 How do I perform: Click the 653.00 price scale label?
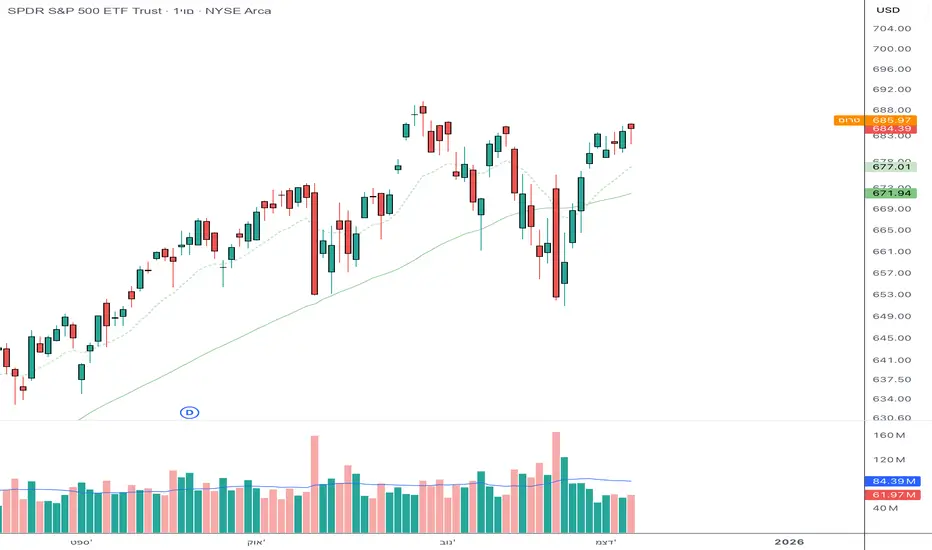(x=890, y=295)
